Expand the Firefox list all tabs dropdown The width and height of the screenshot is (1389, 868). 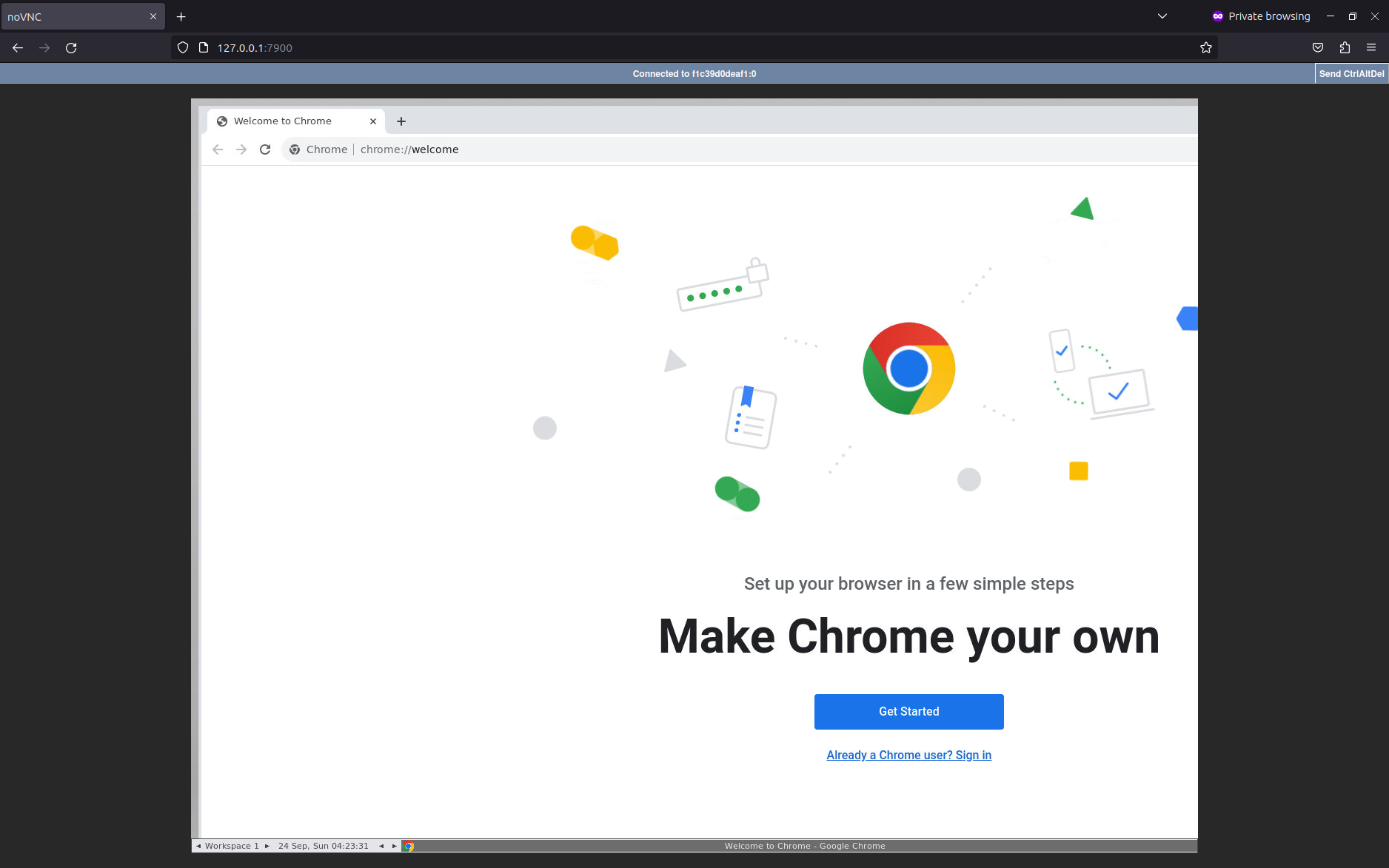(x=1162, y=16)
